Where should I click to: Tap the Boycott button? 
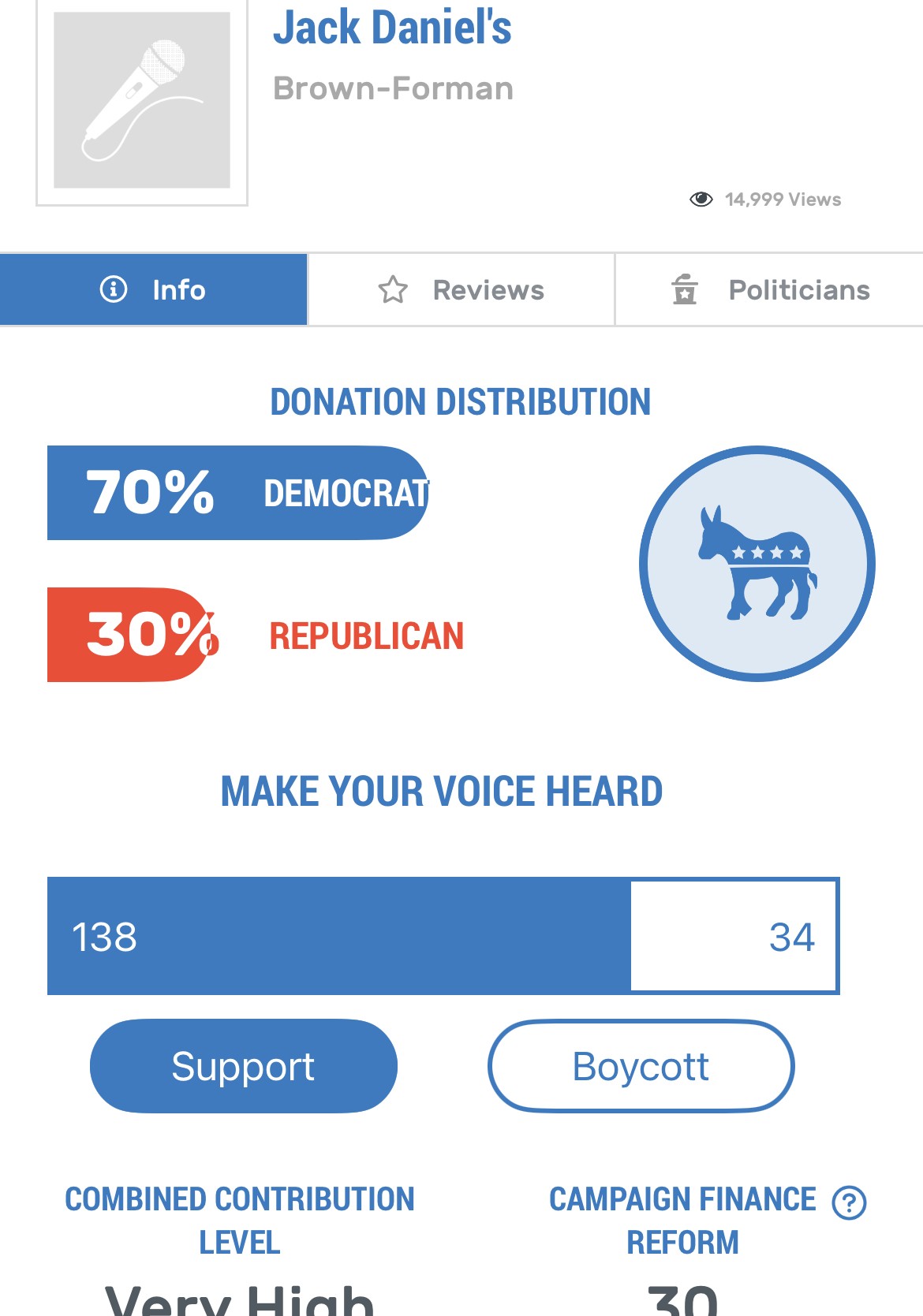click(641, 1066)
